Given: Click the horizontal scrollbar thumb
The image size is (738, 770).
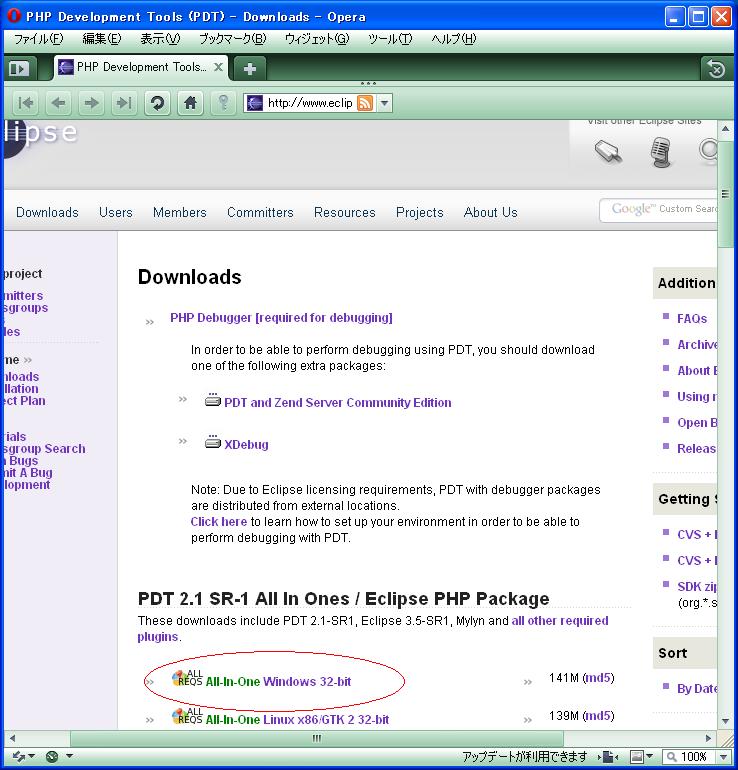Looking at the screenshot, I should point(317,738).
